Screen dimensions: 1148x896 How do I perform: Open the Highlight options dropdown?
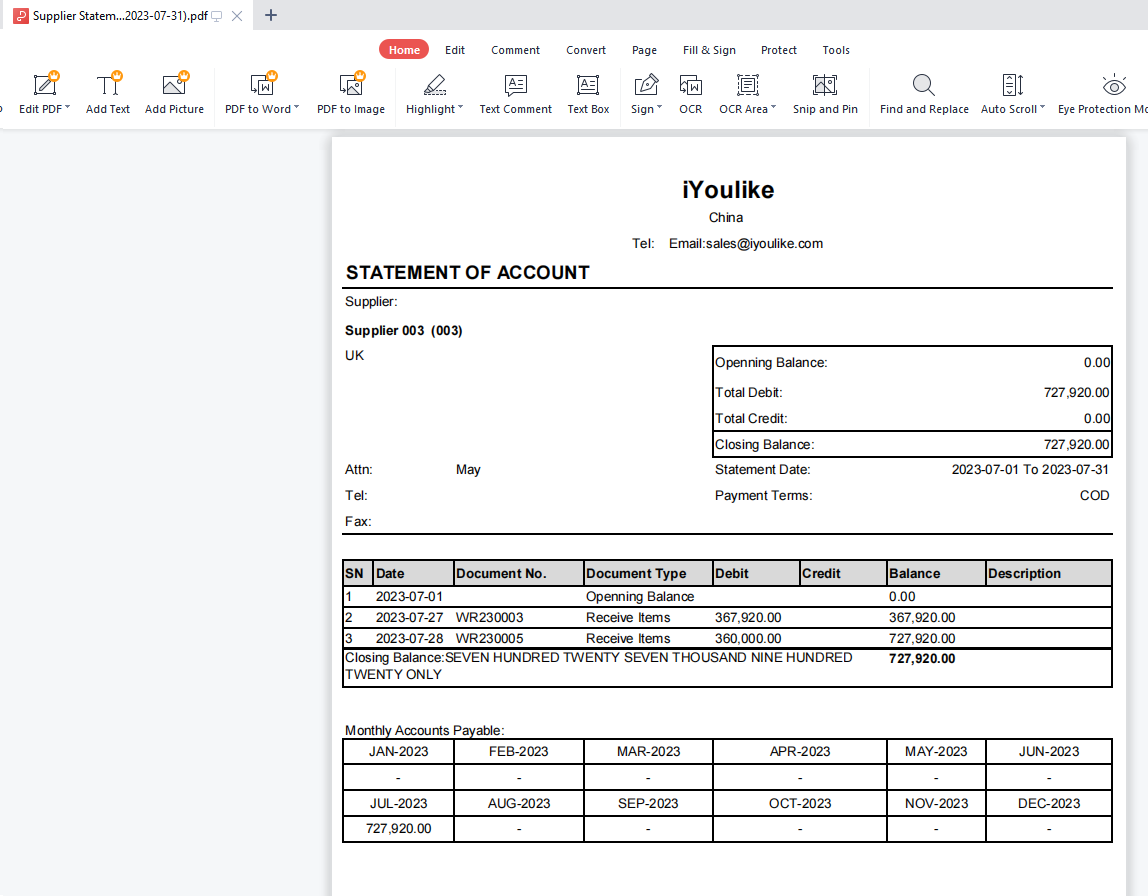(461, 109)
